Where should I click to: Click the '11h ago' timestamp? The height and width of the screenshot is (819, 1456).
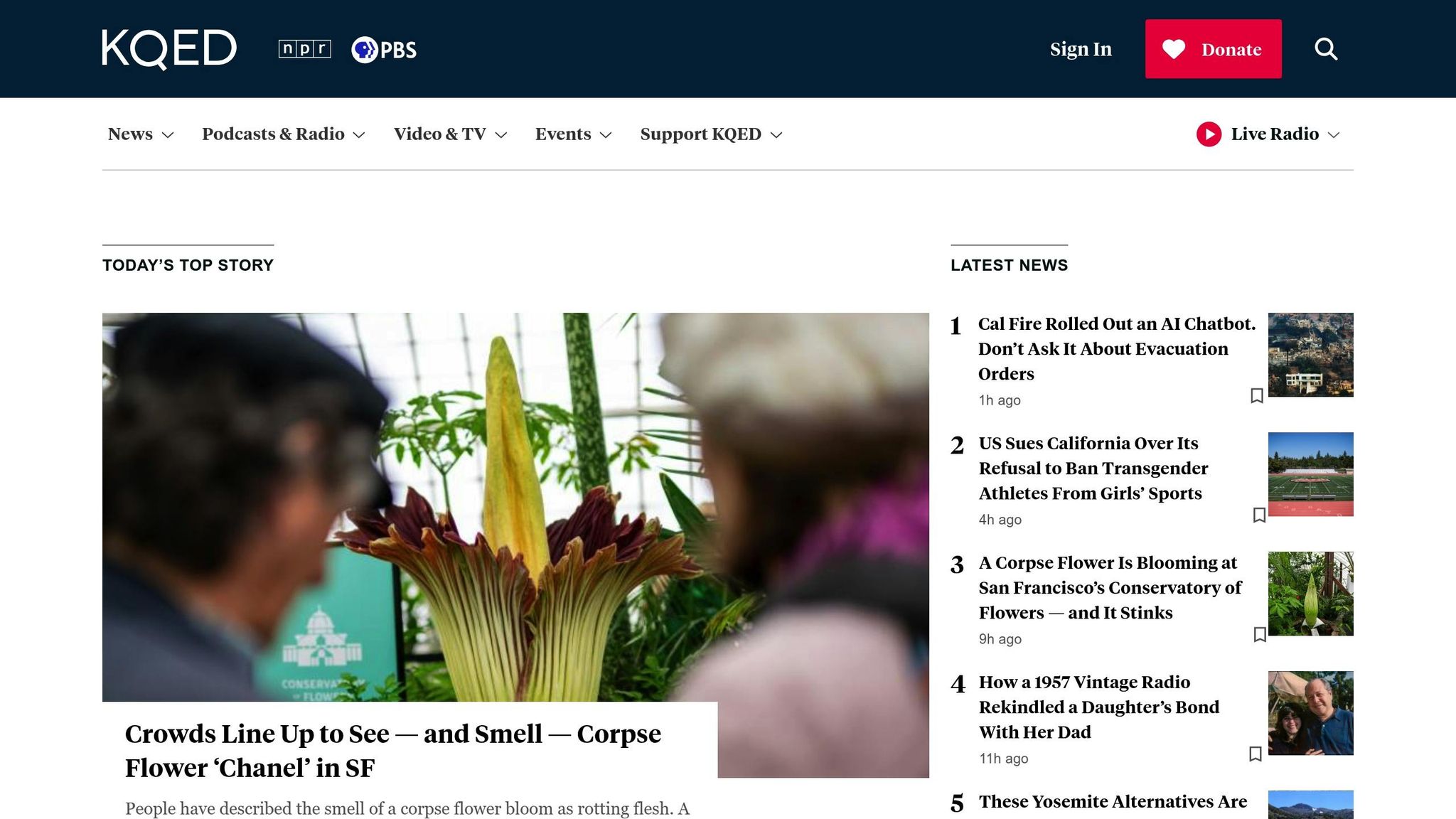pyautogui.click(x=1004, y=759)
